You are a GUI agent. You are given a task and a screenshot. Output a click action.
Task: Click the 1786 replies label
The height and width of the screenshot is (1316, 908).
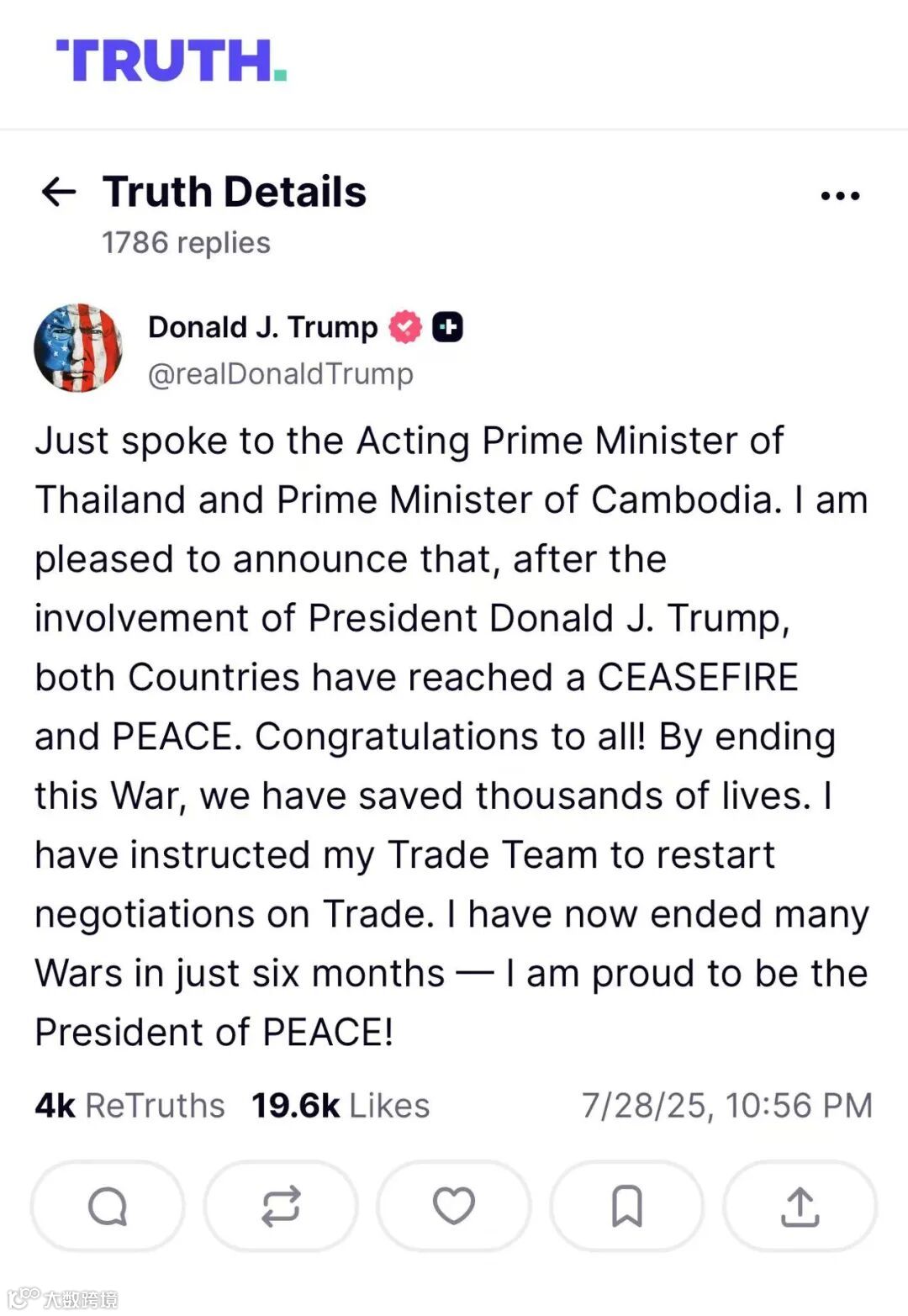[x=186, y=243]
